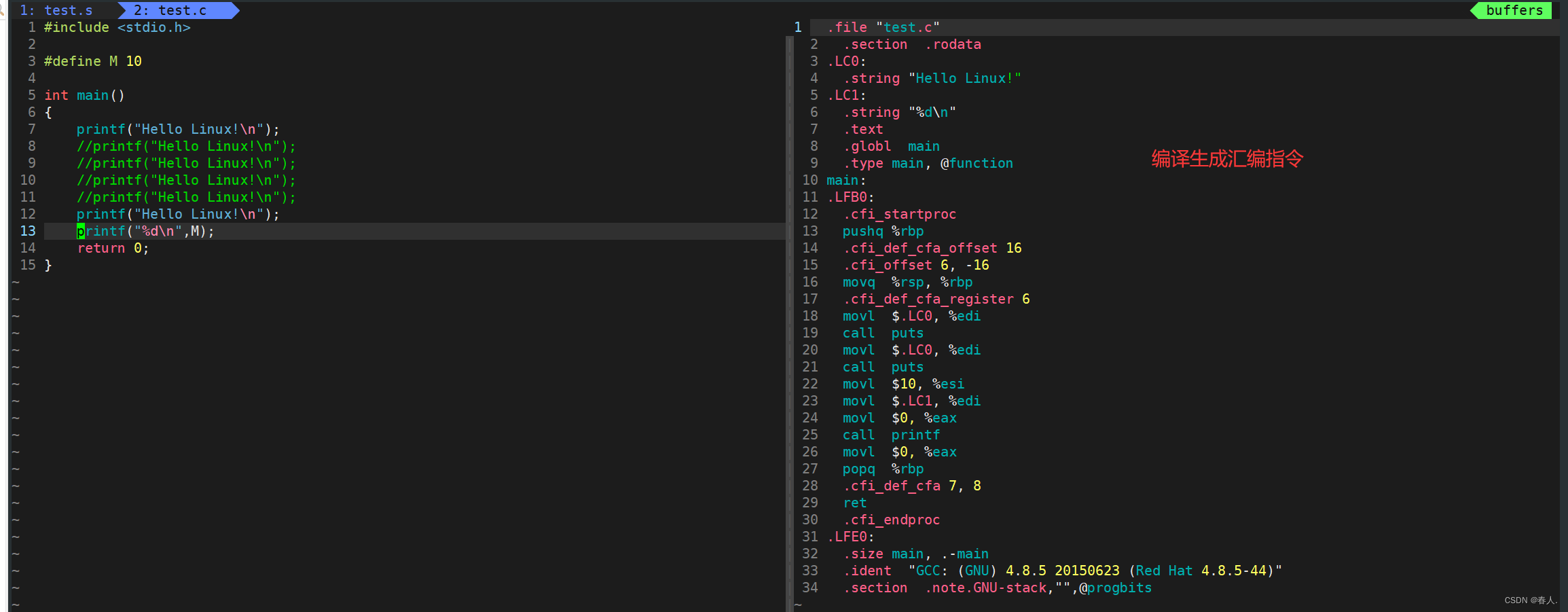Click '.cfi_def_cfa_offset 16' line
Screen dimensions: 1568x612
point(932,248)
